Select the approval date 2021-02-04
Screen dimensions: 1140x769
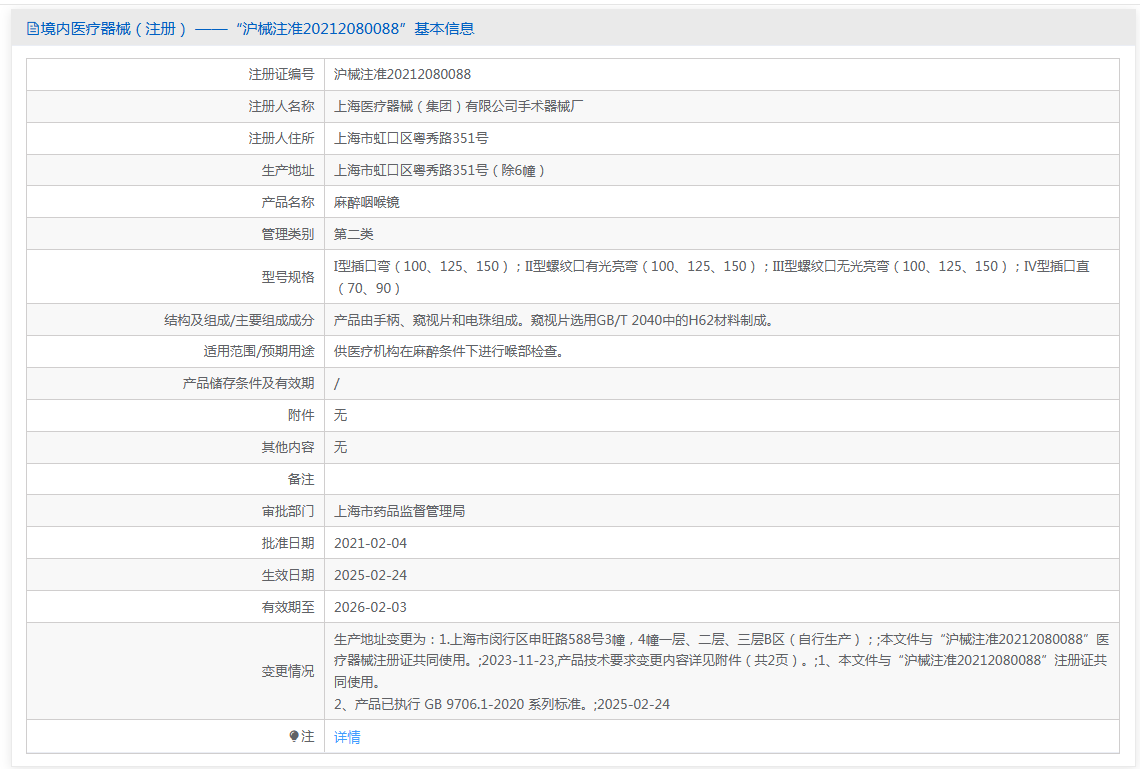tap(370, 543)
